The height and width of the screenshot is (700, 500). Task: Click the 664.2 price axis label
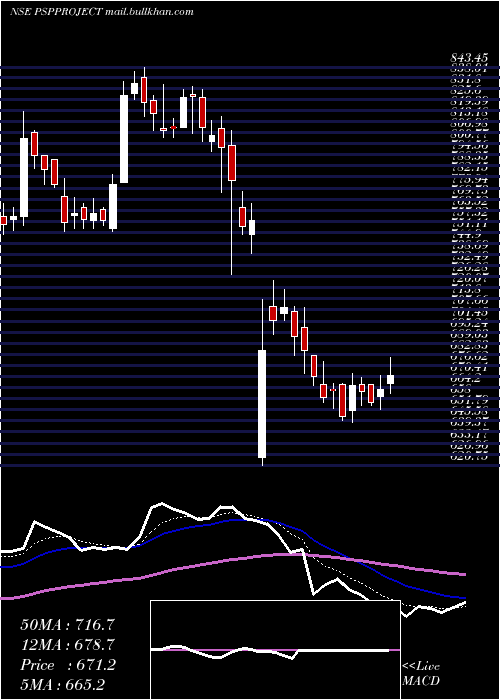click(x=466, y=379)
